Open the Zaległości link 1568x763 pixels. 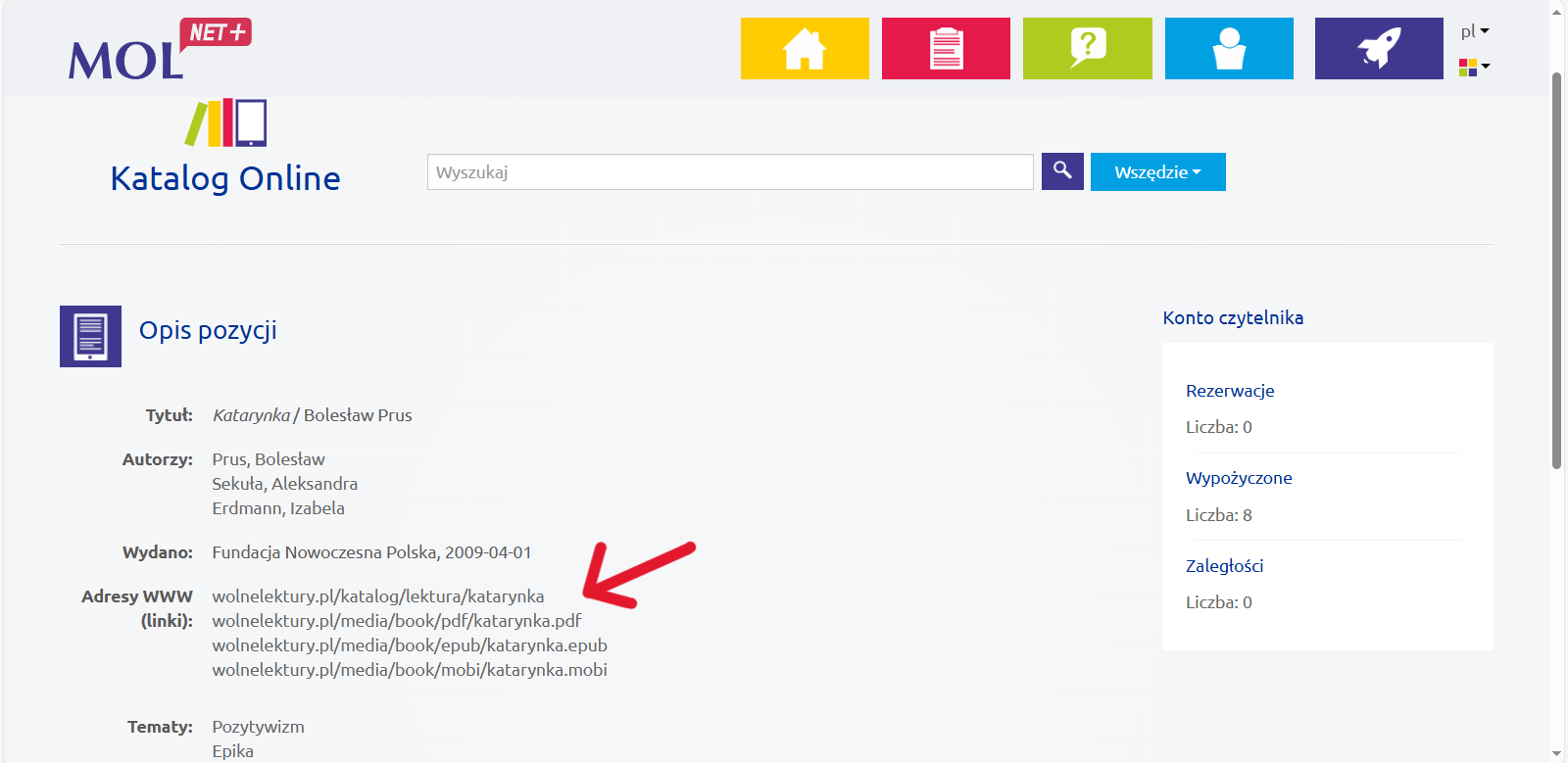click(1224, 565)
